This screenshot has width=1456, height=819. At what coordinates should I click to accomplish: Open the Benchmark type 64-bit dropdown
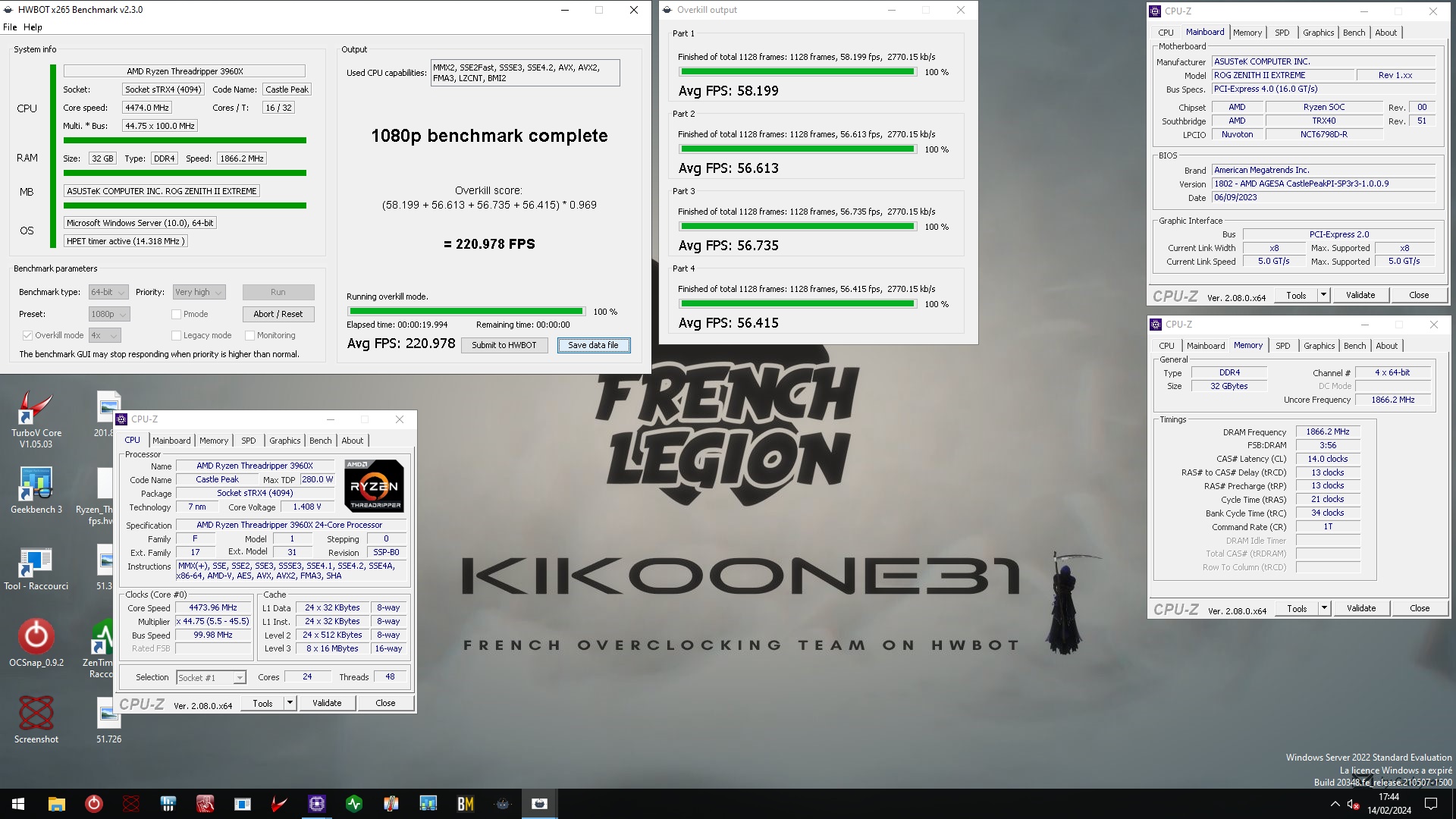108,292
